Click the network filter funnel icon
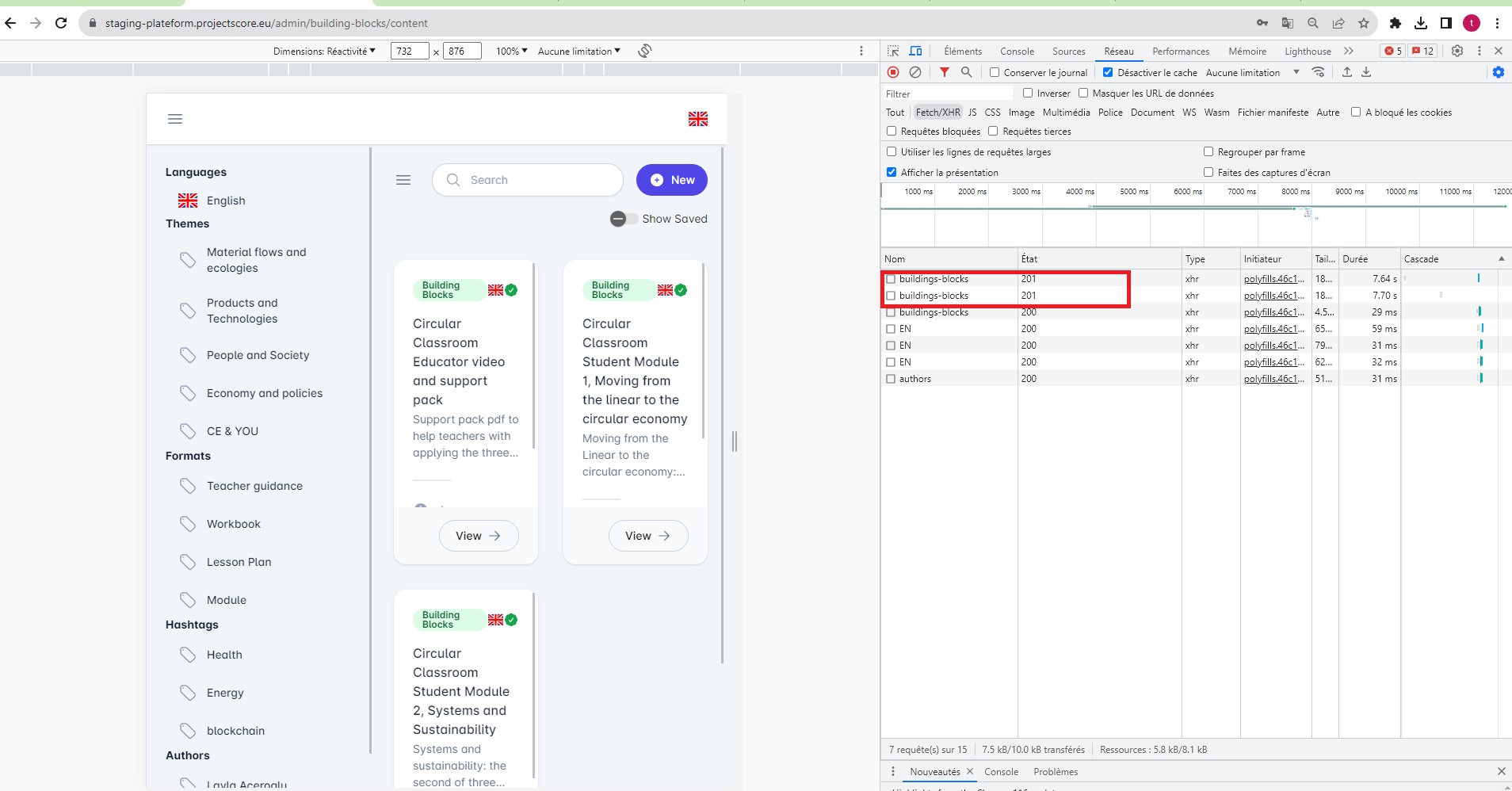The image size is (1512, 791). pyautogui.click(x=944, y=72)
